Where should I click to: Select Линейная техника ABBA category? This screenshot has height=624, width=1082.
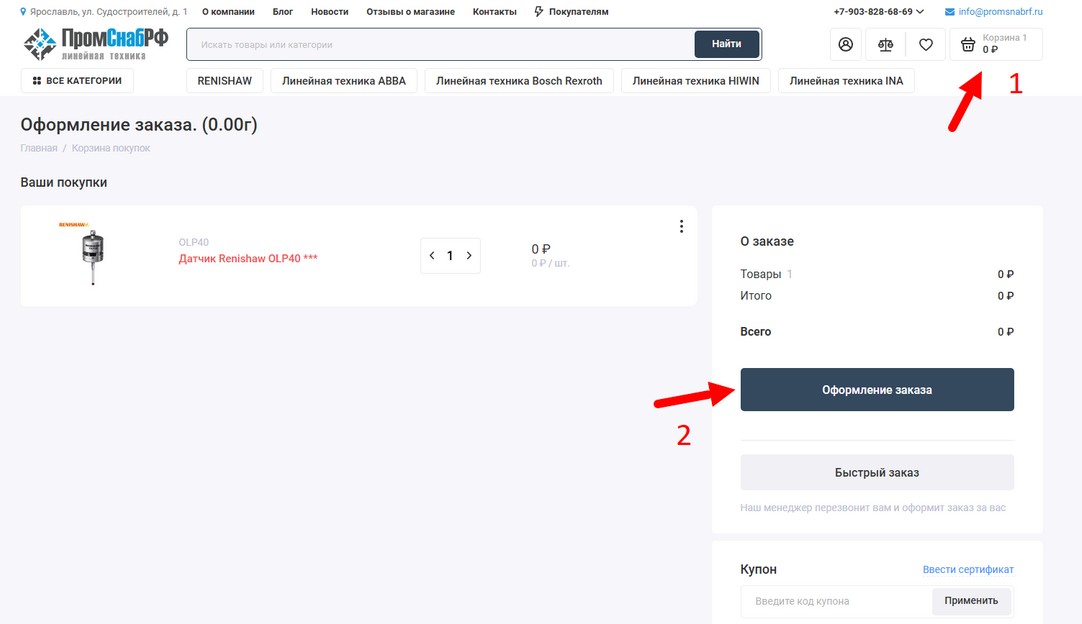pos(344,81)
